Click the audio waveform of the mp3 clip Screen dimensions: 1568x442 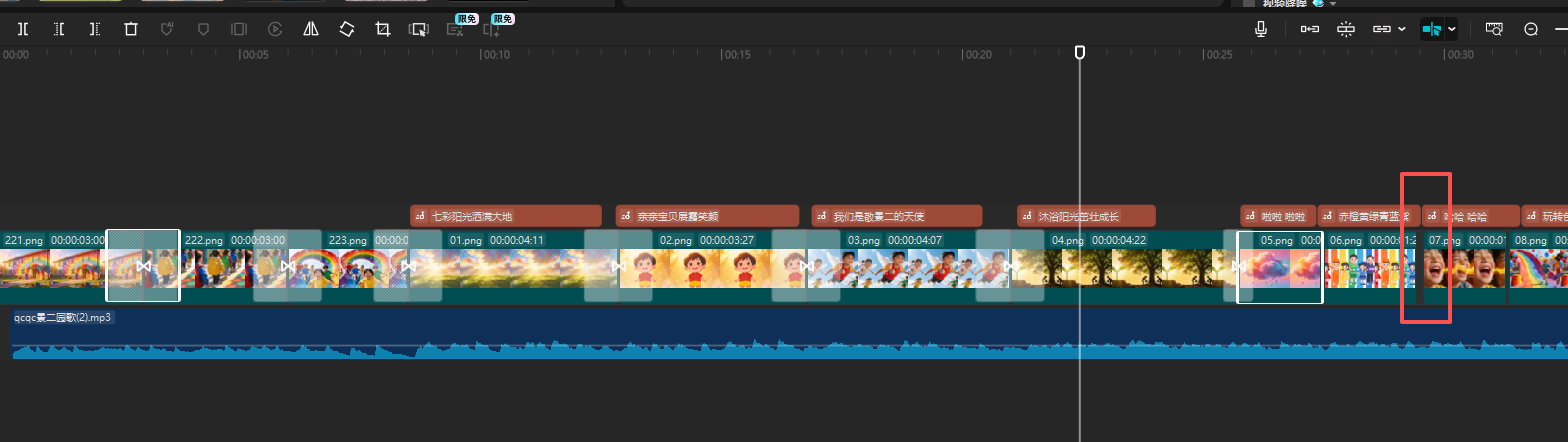click(790, 348)
